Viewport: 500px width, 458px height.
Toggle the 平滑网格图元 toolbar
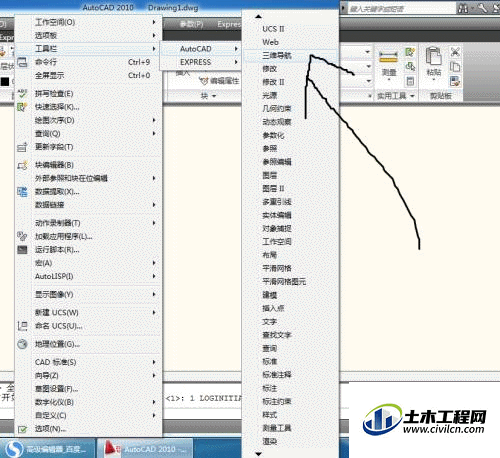tap(290, 282)
